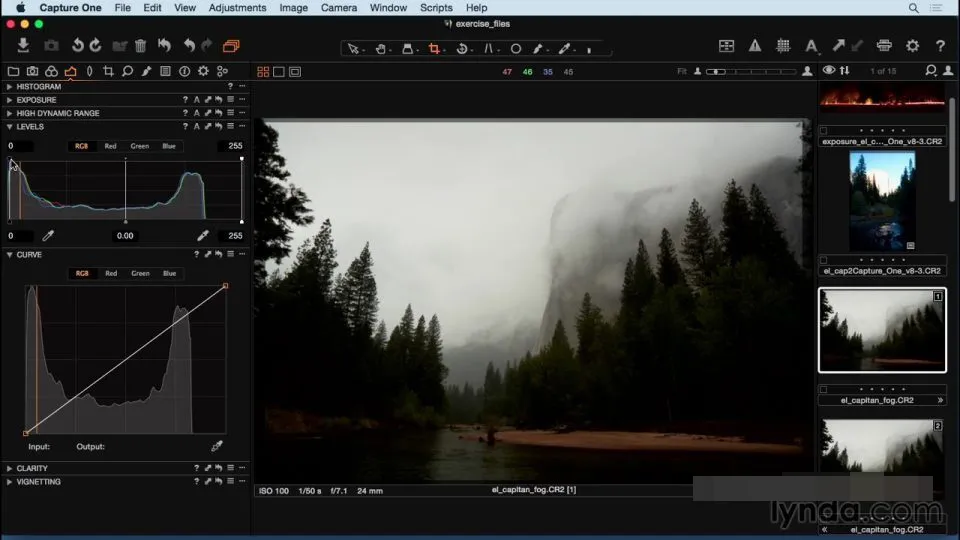Click the trash delete icon
Screen dimensions: 960x540
point(140,46)
